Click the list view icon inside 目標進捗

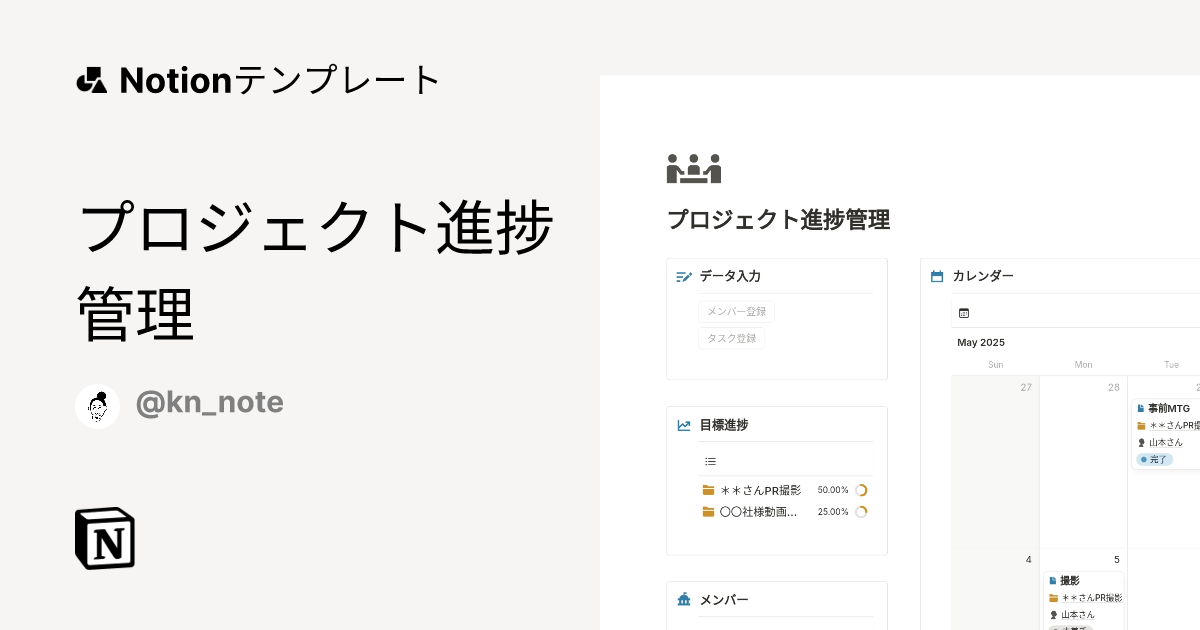pyautogui.click(x=711, y=461)
